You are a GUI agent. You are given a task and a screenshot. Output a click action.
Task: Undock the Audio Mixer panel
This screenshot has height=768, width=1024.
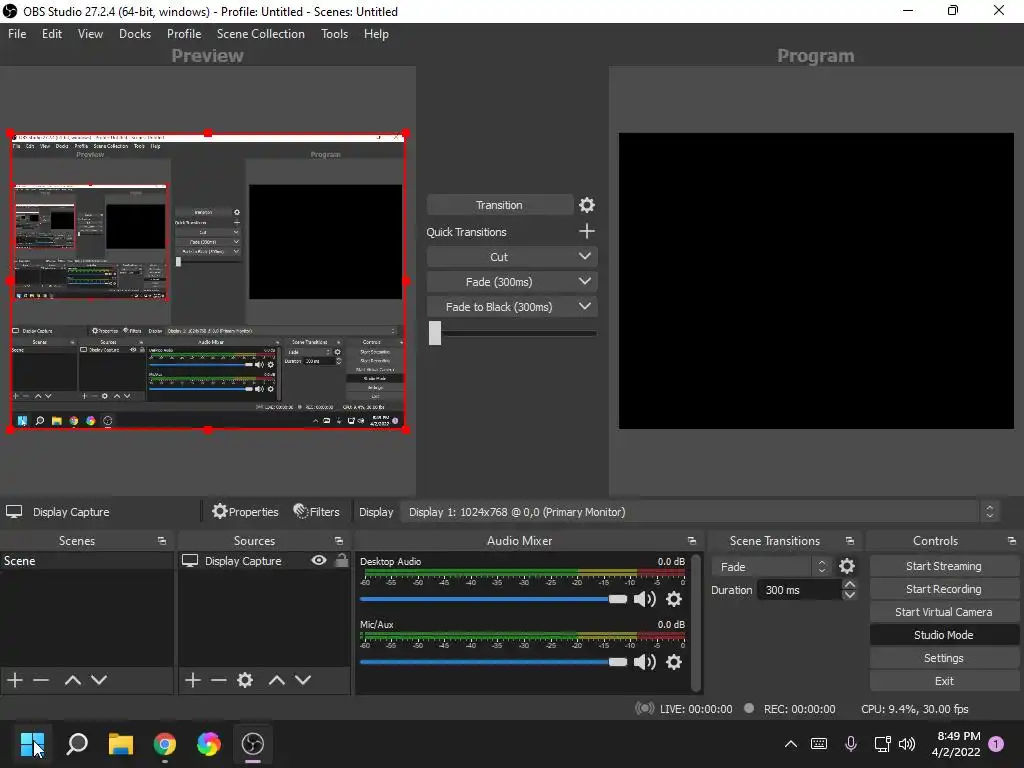(692, 541)
